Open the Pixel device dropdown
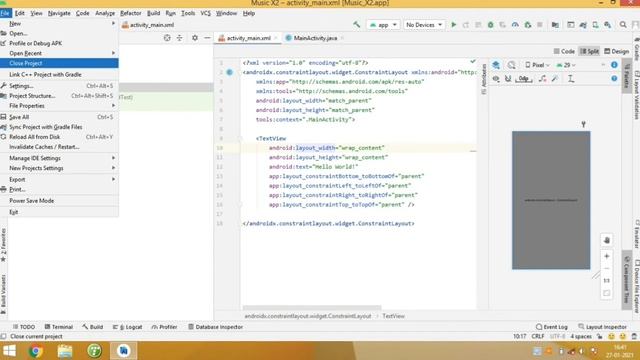Image resolution: width=640 pixels, height=360 pixels. (x=538, y=65)
